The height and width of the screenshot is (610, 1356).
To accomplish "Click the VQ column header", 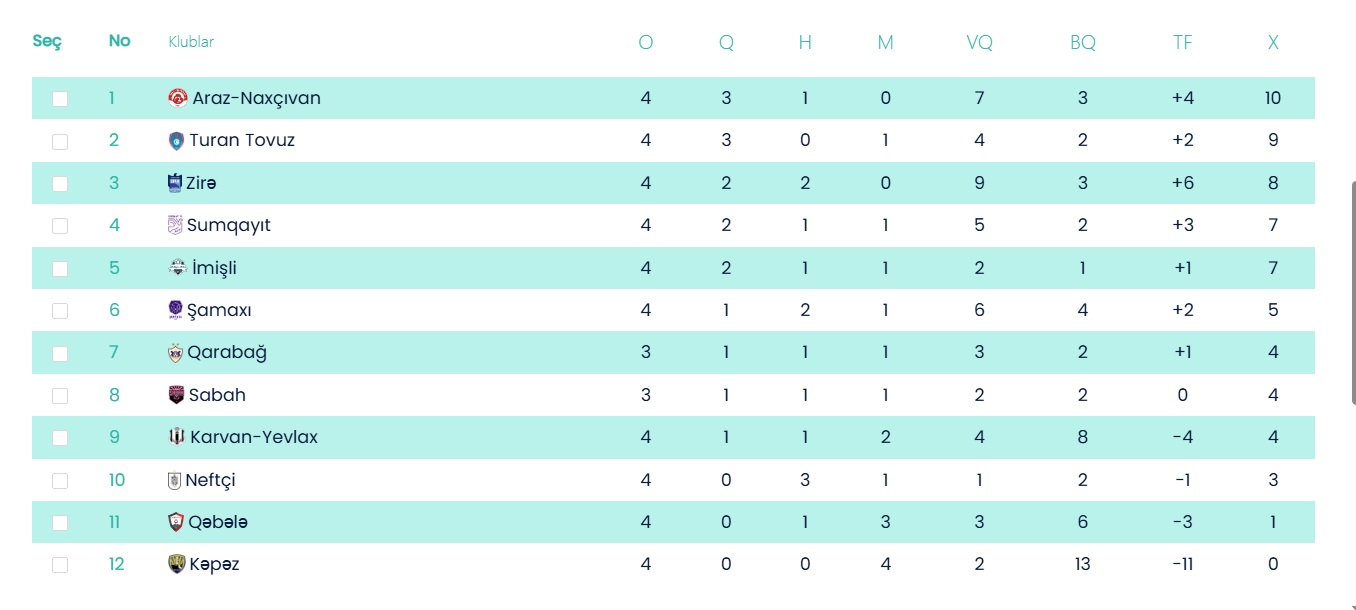I will pos(979,43).
